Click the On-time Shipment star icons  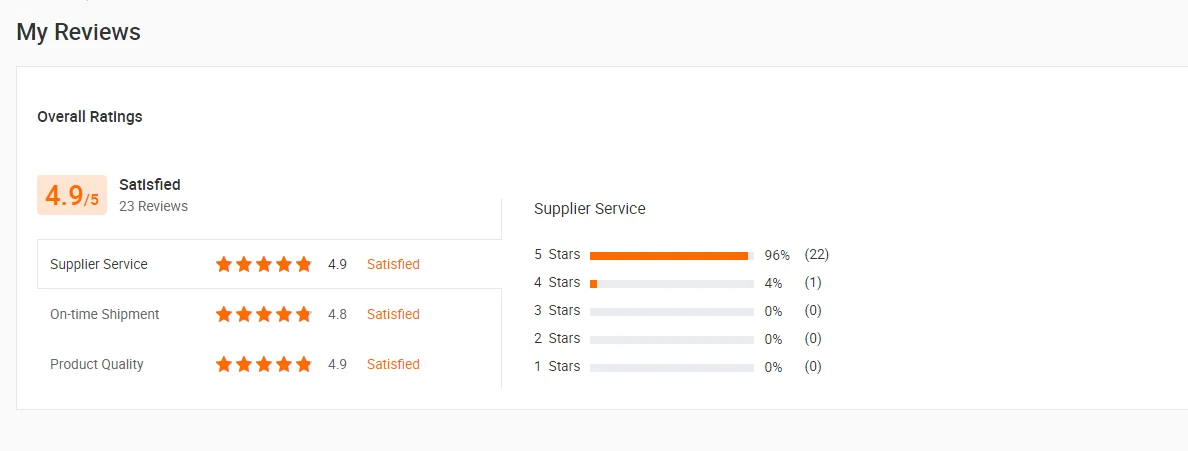tap(264, 314)
